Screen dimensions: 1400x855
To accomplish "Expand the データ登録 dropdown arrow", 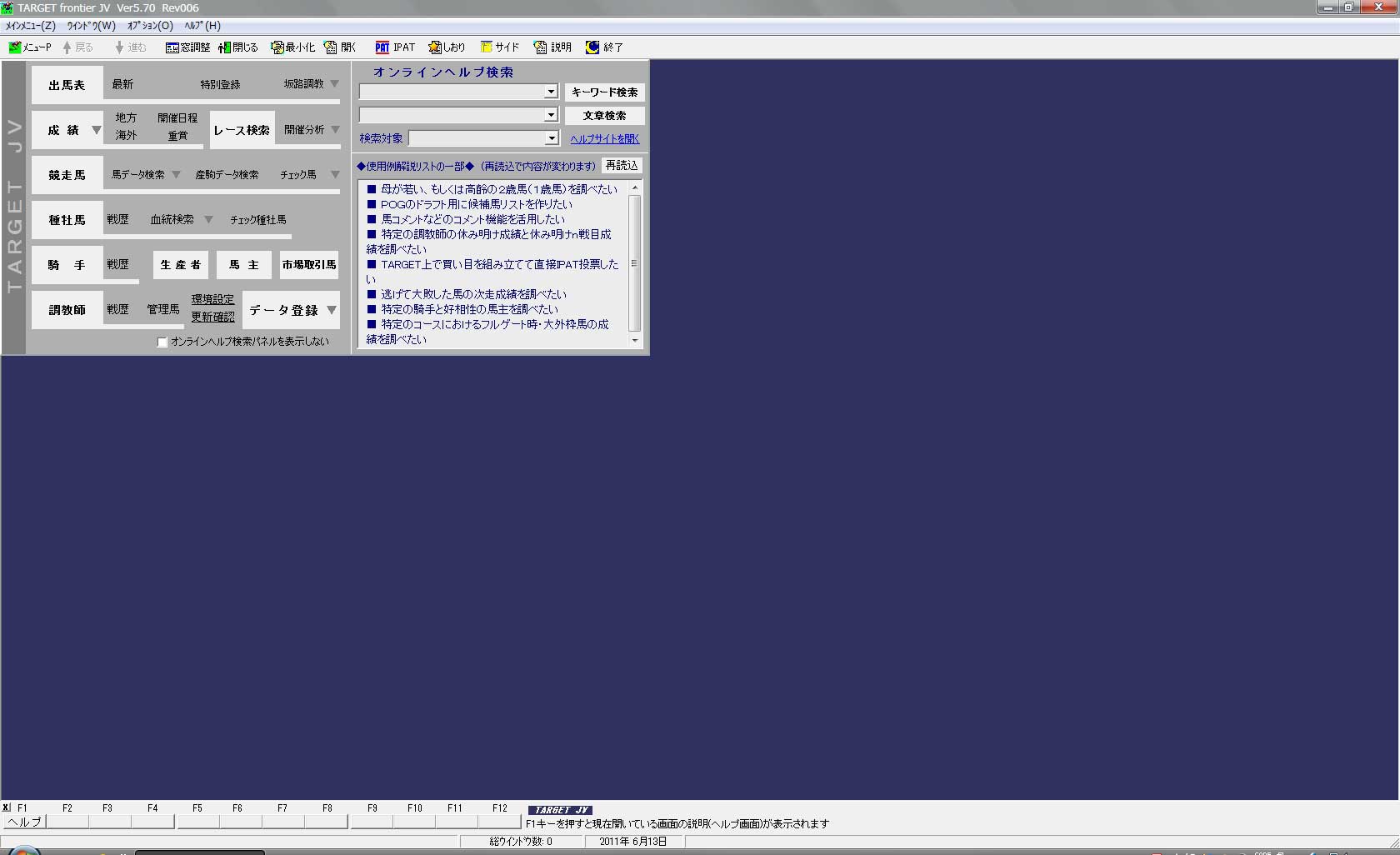I will point(332,310).
